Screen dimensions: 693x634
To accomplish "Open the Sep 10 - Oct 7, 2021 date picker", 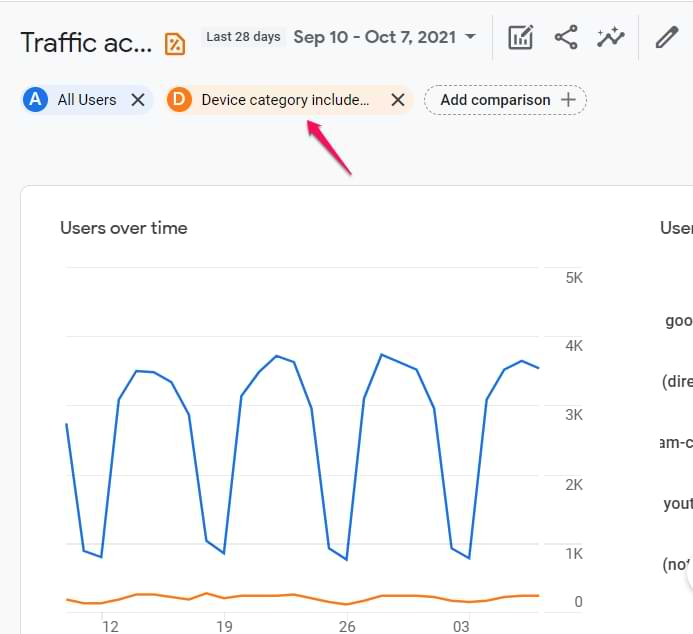I will click(x=374, y=37).
